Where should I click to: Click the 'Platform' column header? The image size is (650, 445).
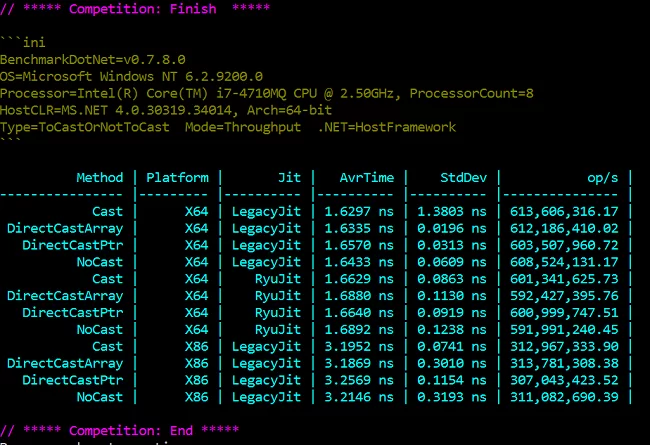tap(177, 178)
